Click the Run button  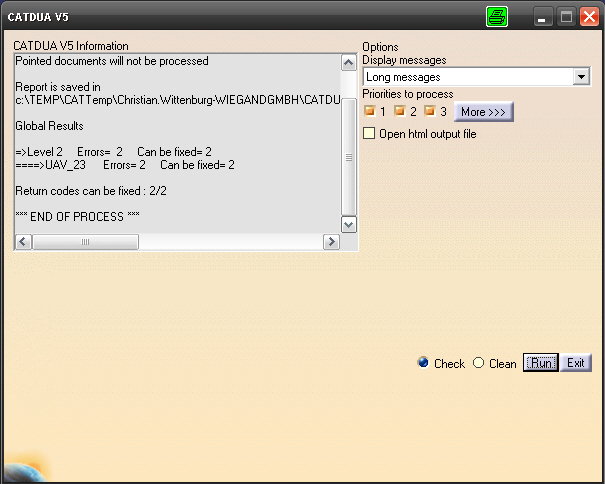pyautogui.click(x=541, y=363)
